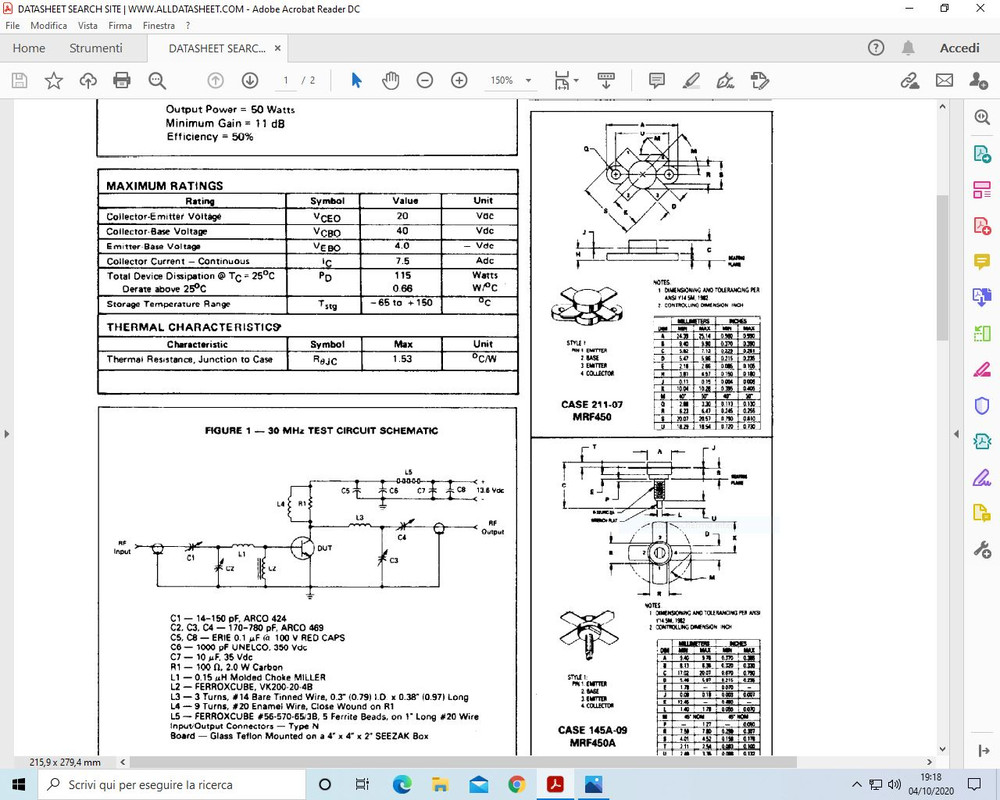Add bookmark with the star icon
The width and height of the screenshot is (1000, 800).
click(x=54, y=80)
